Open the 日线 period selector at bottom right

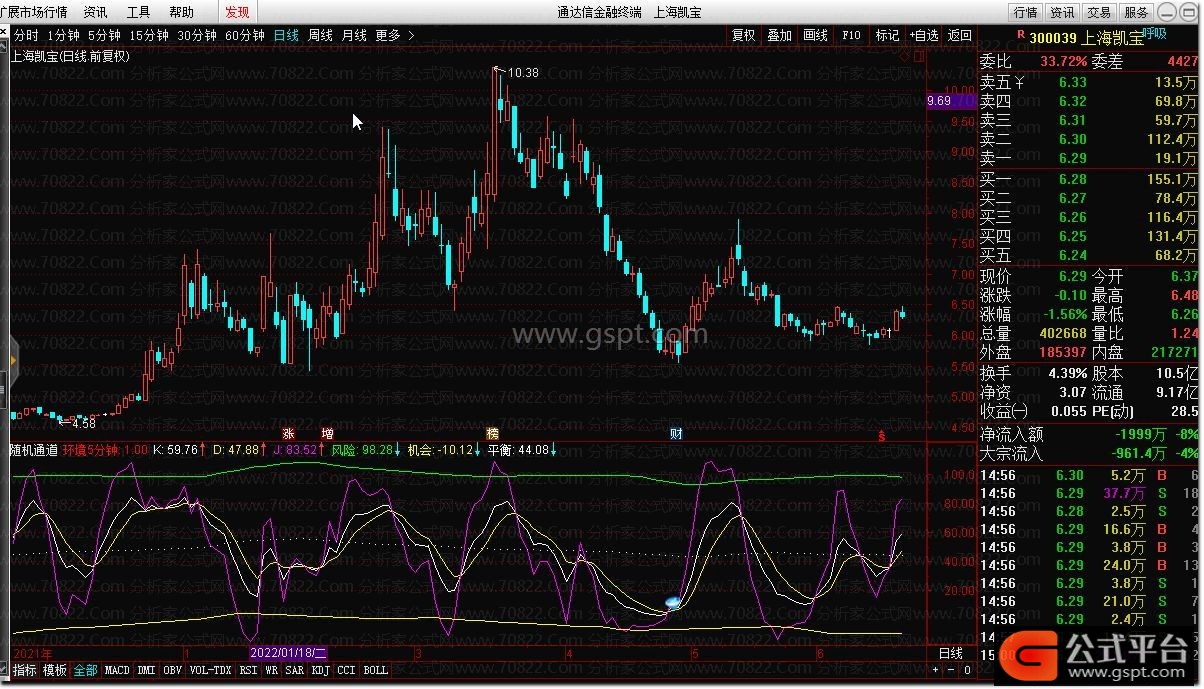tap(950, 654)
